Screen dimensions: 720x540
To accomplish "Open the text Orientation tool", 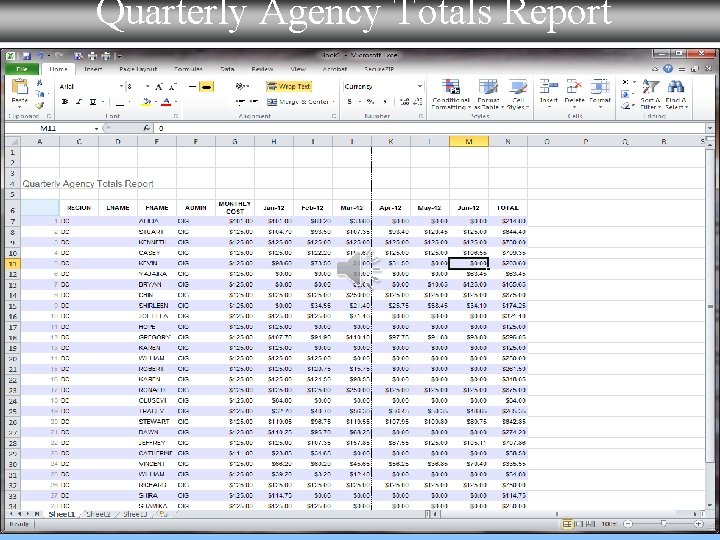I will point(242,86).
